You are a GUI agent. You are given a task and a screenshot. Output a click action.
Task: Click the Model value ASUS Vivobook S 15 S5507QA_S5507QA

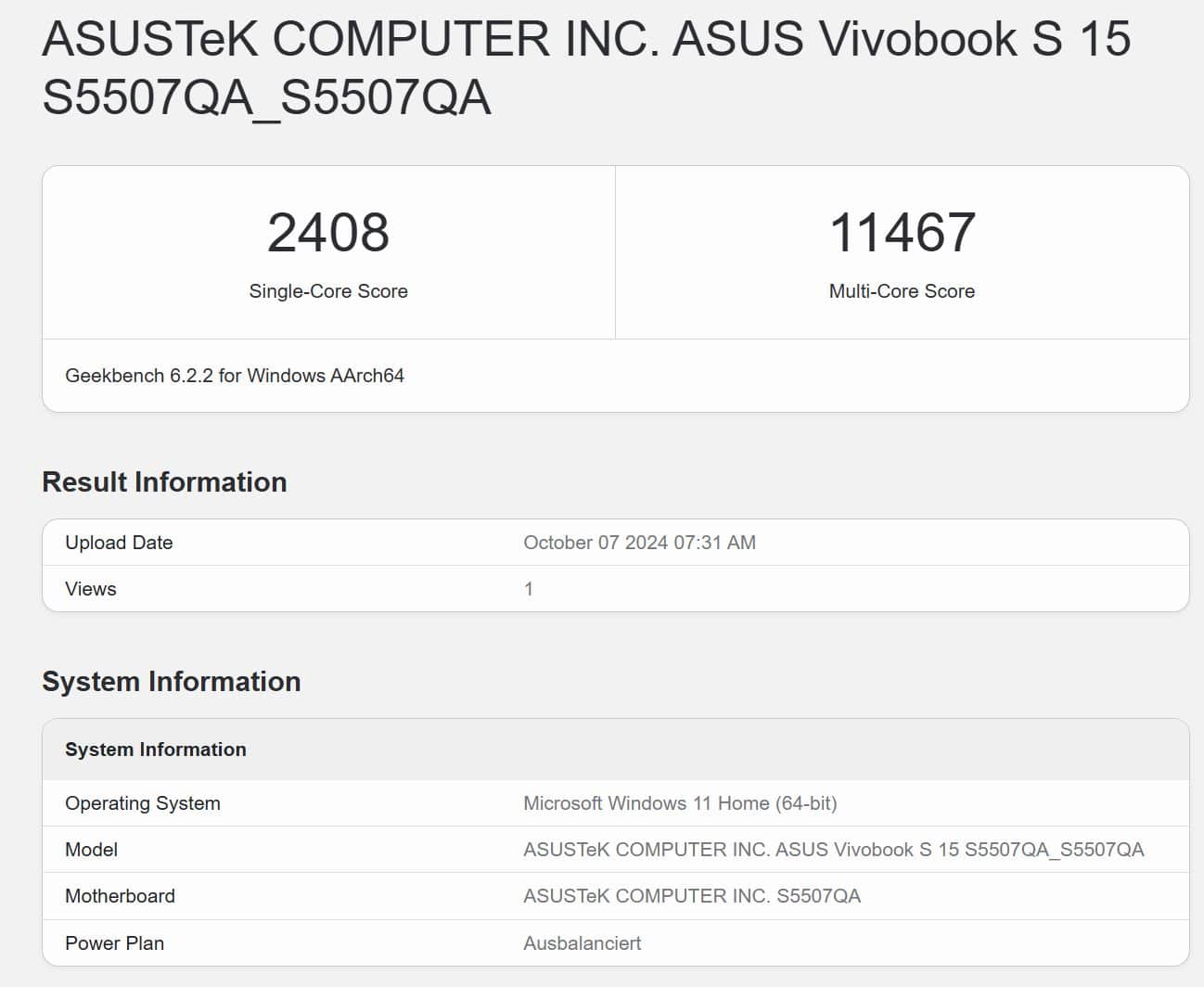pos(833,850)
